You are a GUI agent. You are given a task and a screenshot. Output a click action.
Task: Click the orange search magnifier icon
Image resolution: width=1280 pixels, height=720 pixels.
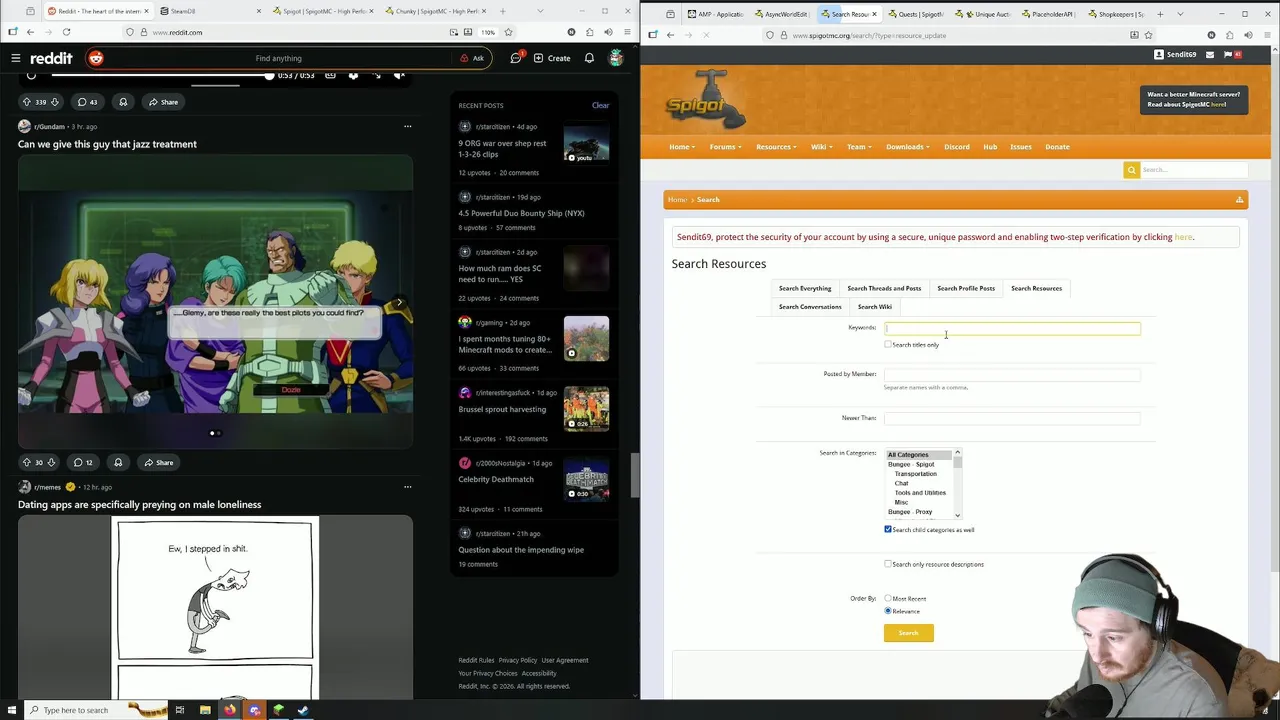1132,170
